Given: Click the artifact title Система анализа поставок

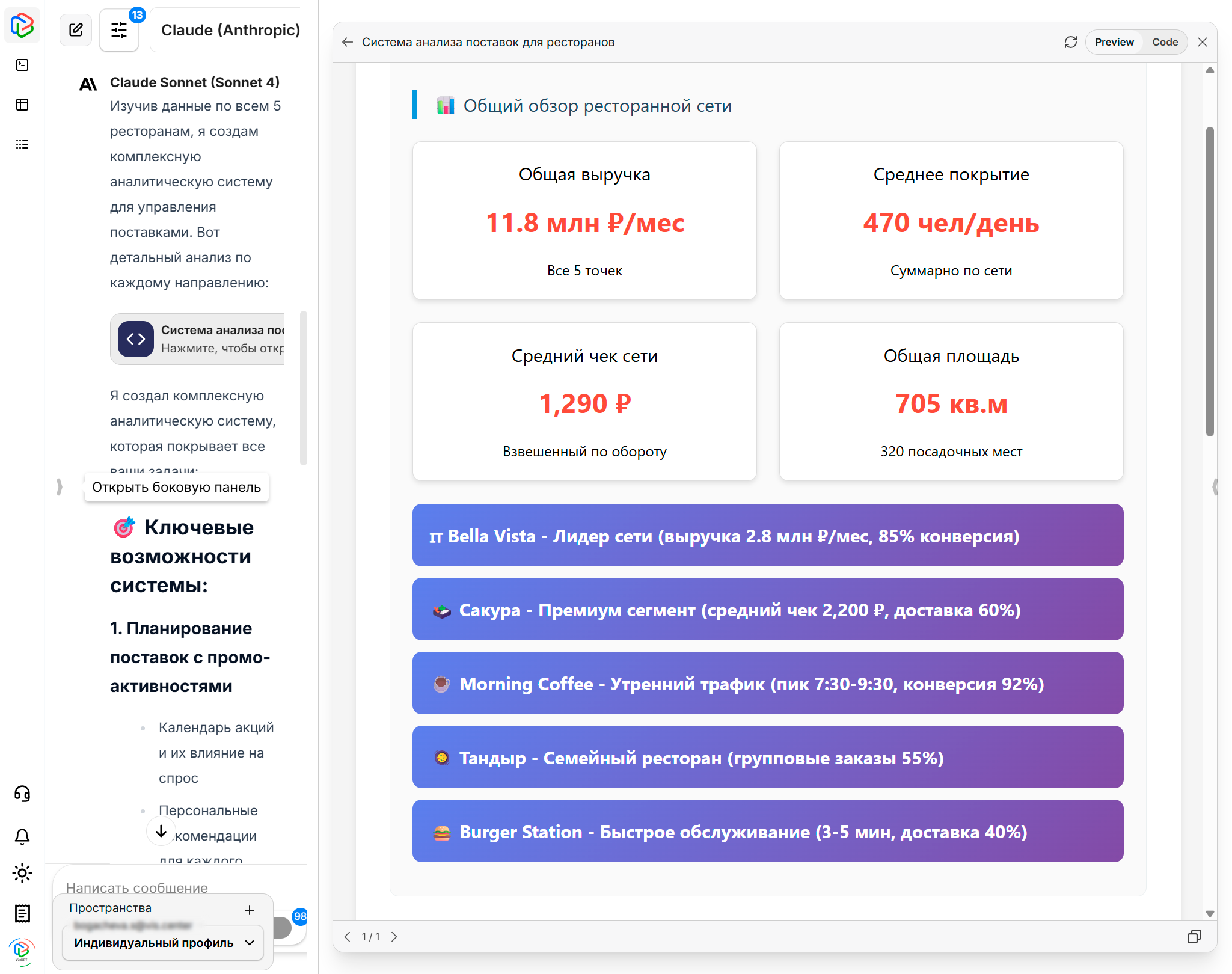Looking at the screenshot, I should pos(488,42).
